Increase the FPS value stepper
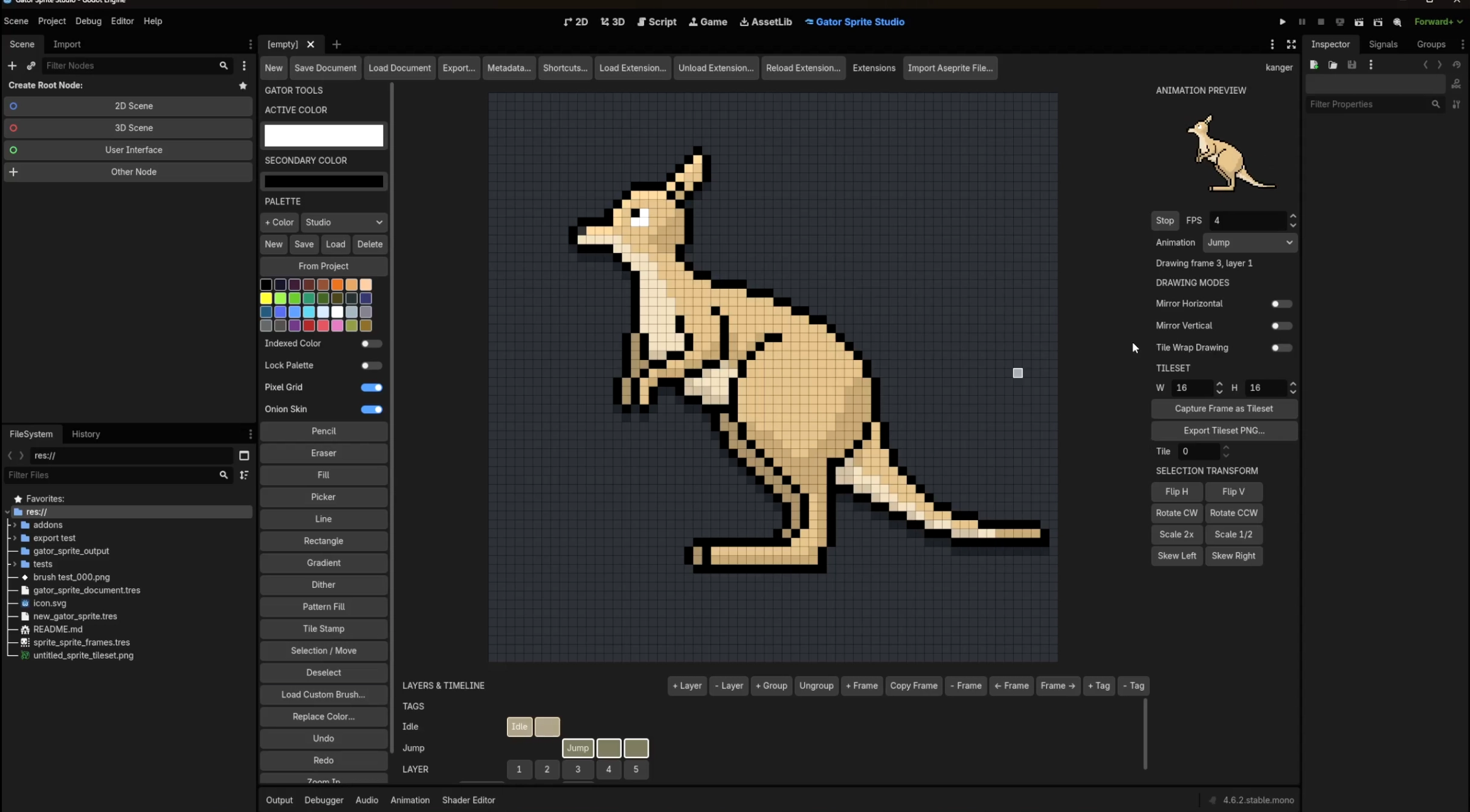The width and height of the screenshot is (1470, 812). (1292, 216)
